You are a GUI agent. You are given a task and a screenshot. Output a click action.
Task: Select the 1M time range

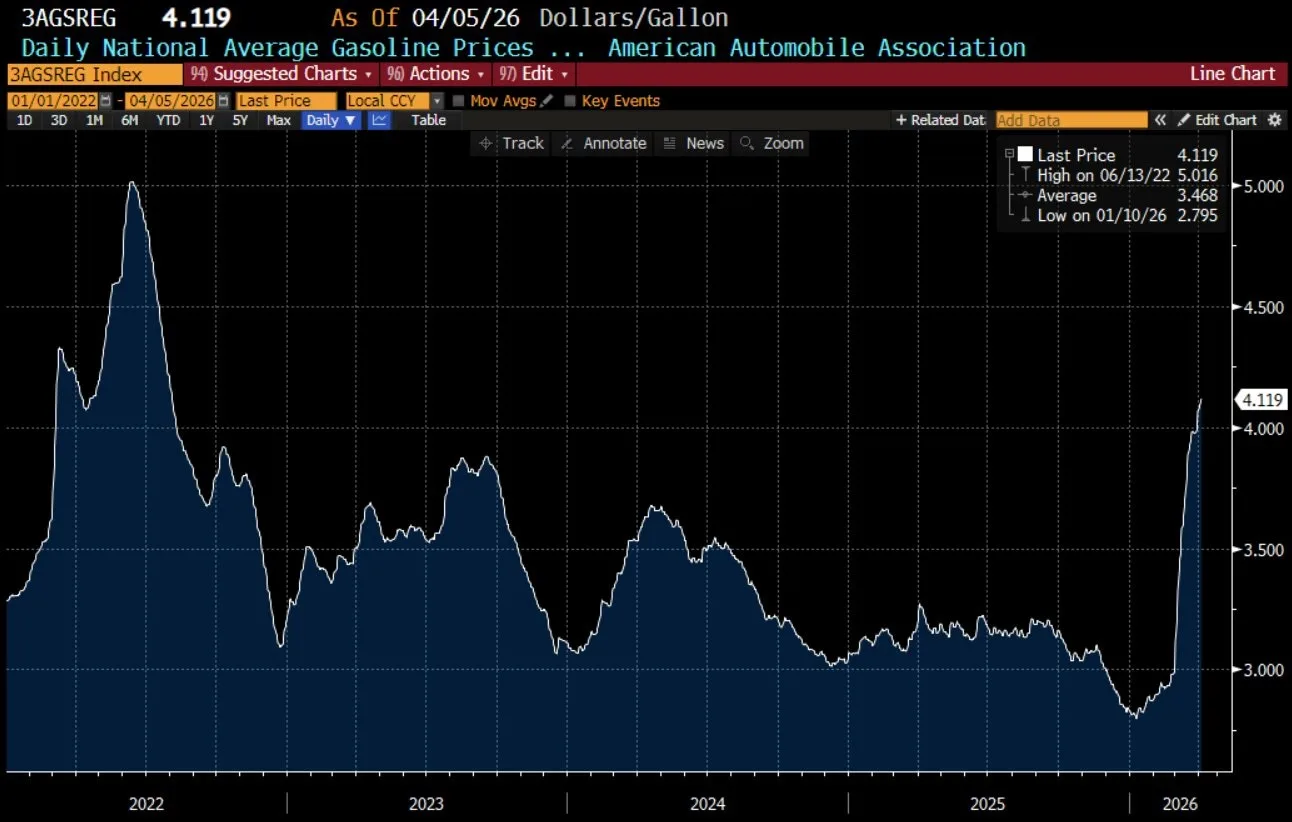point(94,120)
